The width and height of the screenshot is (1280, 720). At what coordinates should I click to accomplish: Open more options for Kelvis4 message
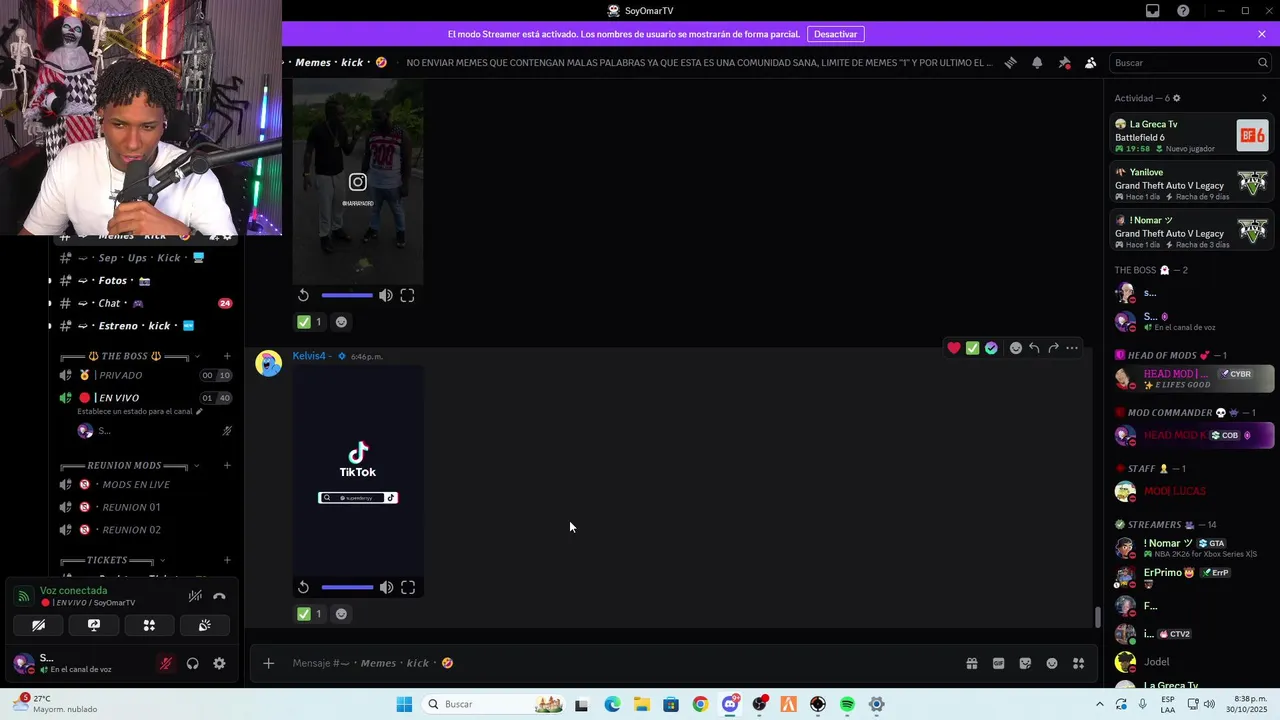tap(1072, 348)
